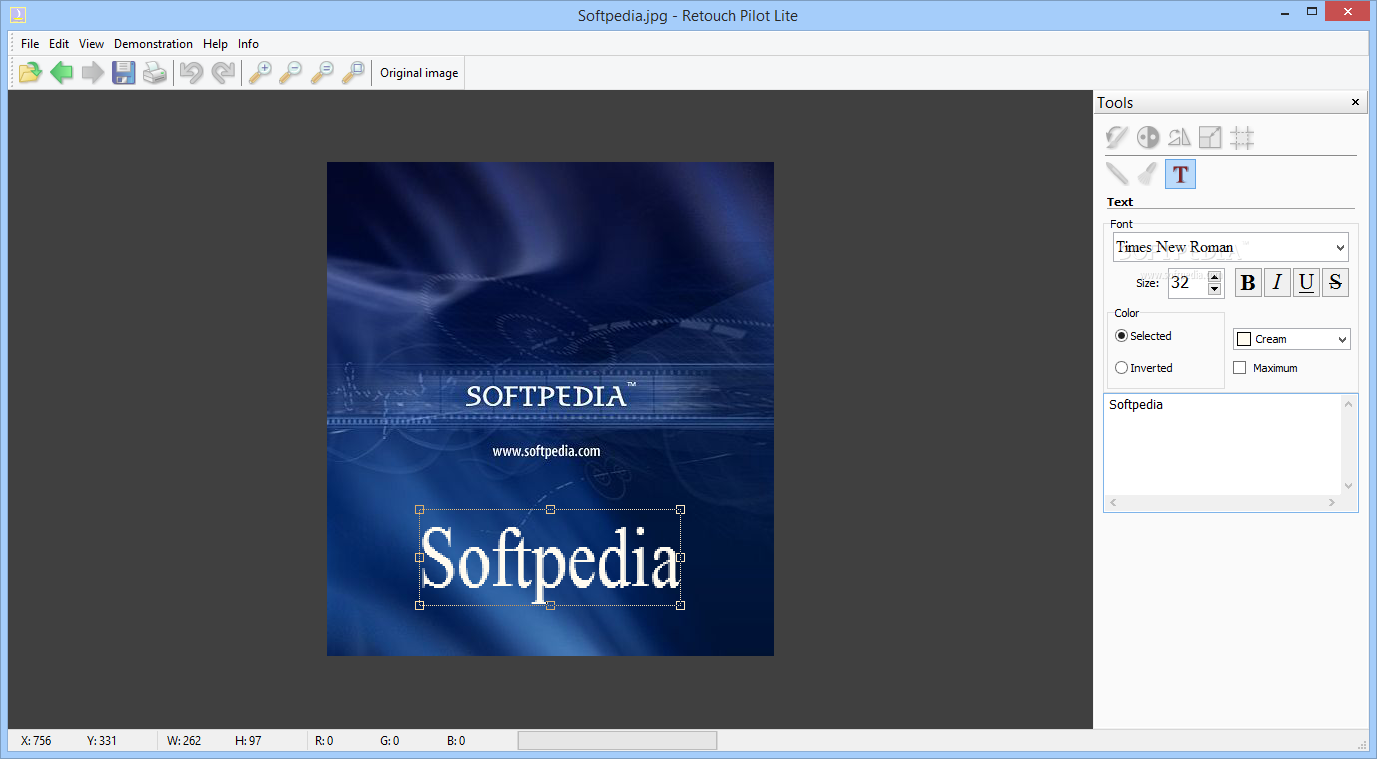Click the top-middle text selection handle
Viewport: 1377px width, 759px height.
pyautogui.click(x=550, y=509)
